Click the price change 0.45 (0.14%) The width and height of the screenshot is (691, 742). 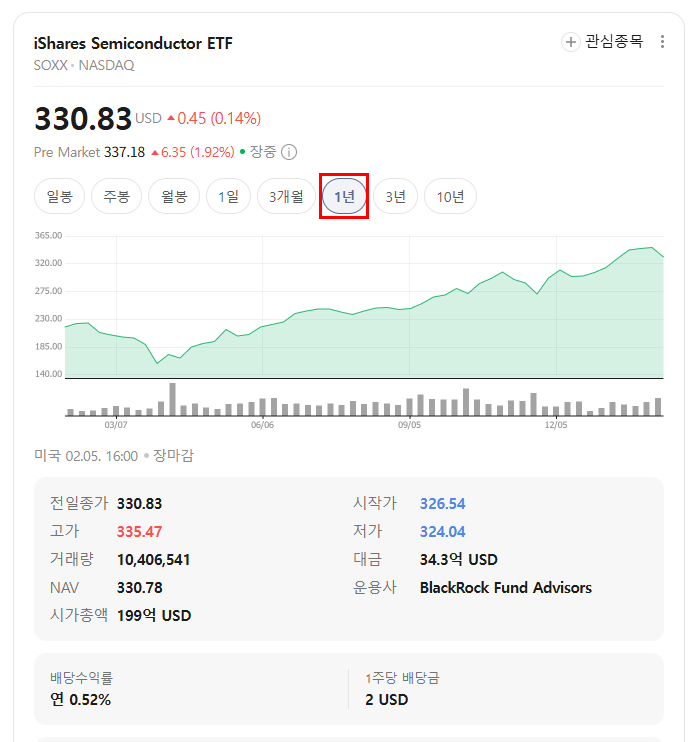214,118
